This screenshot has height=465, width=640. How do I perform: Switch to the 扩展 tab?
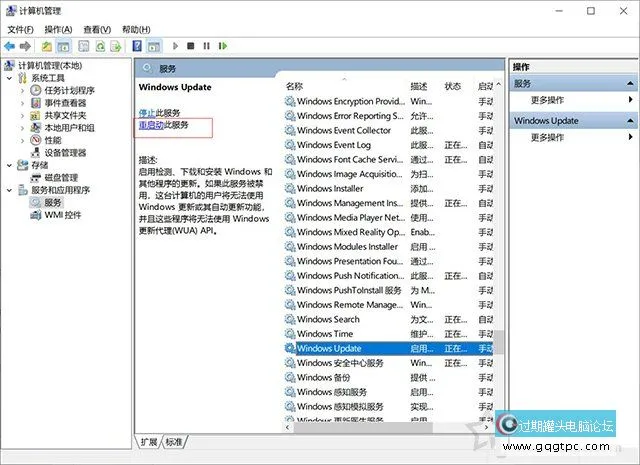(149, 442)
